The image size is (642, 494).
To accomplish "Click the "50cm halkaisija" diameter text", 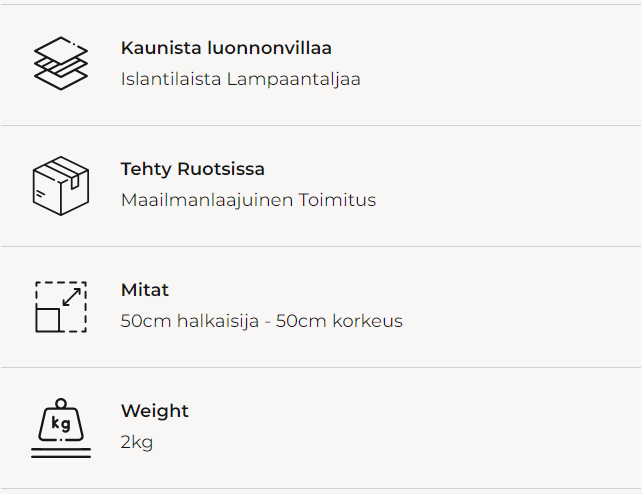I will click(193, 321).
